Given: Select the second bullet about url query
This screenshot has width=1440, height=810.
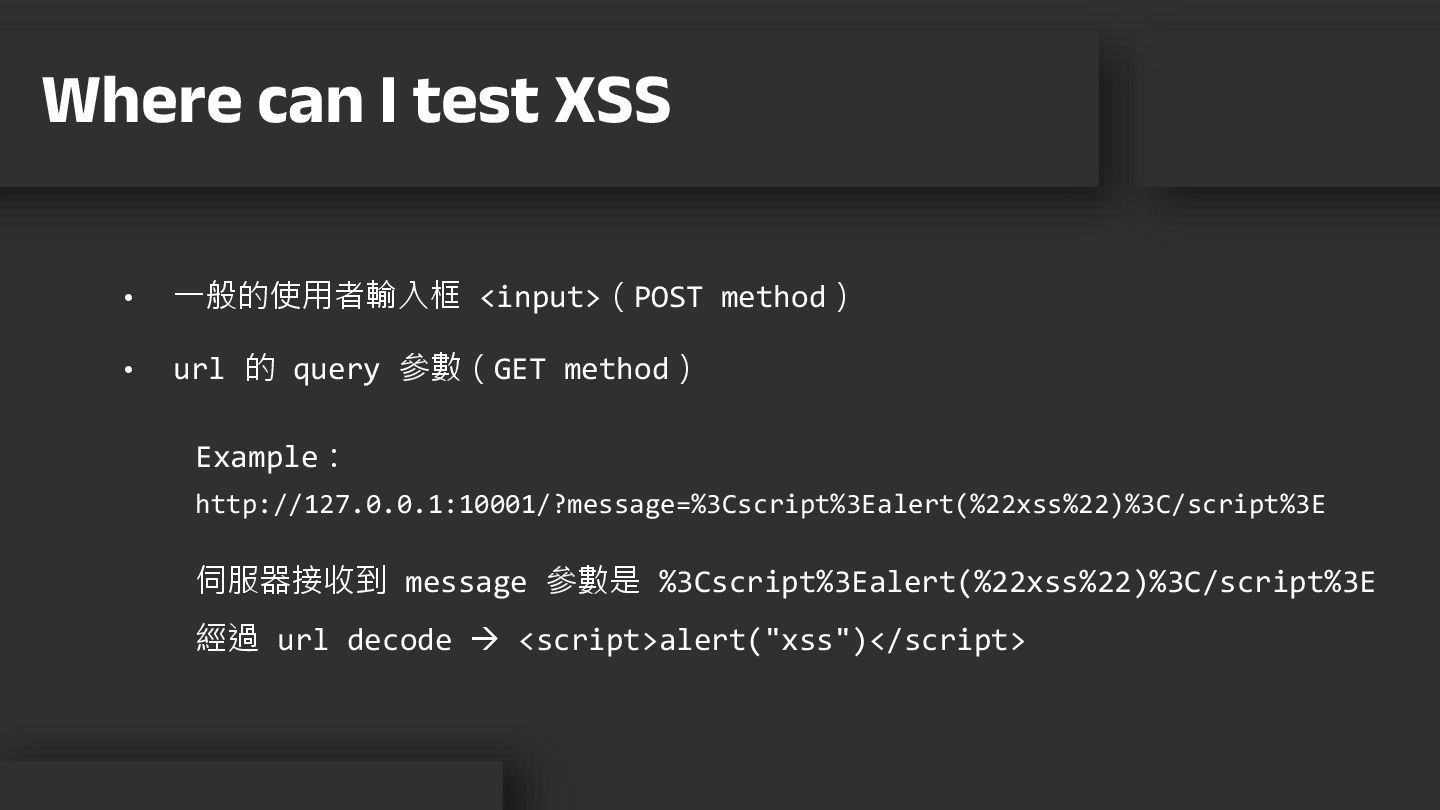Looking at the screenshot, I should point(432,369).
